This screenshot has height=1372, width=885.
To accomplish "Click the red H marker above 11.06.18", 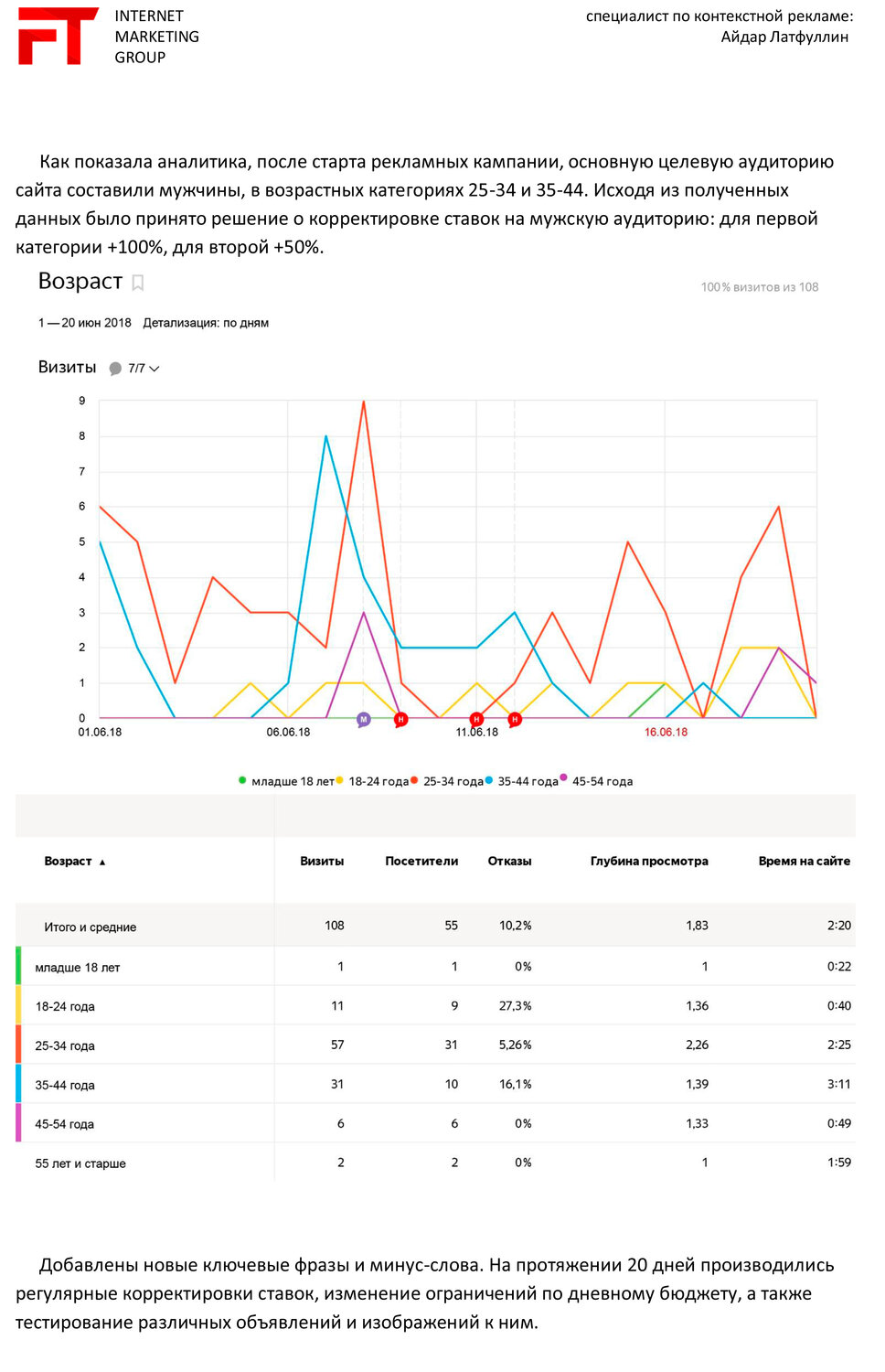I will point(476,719).
